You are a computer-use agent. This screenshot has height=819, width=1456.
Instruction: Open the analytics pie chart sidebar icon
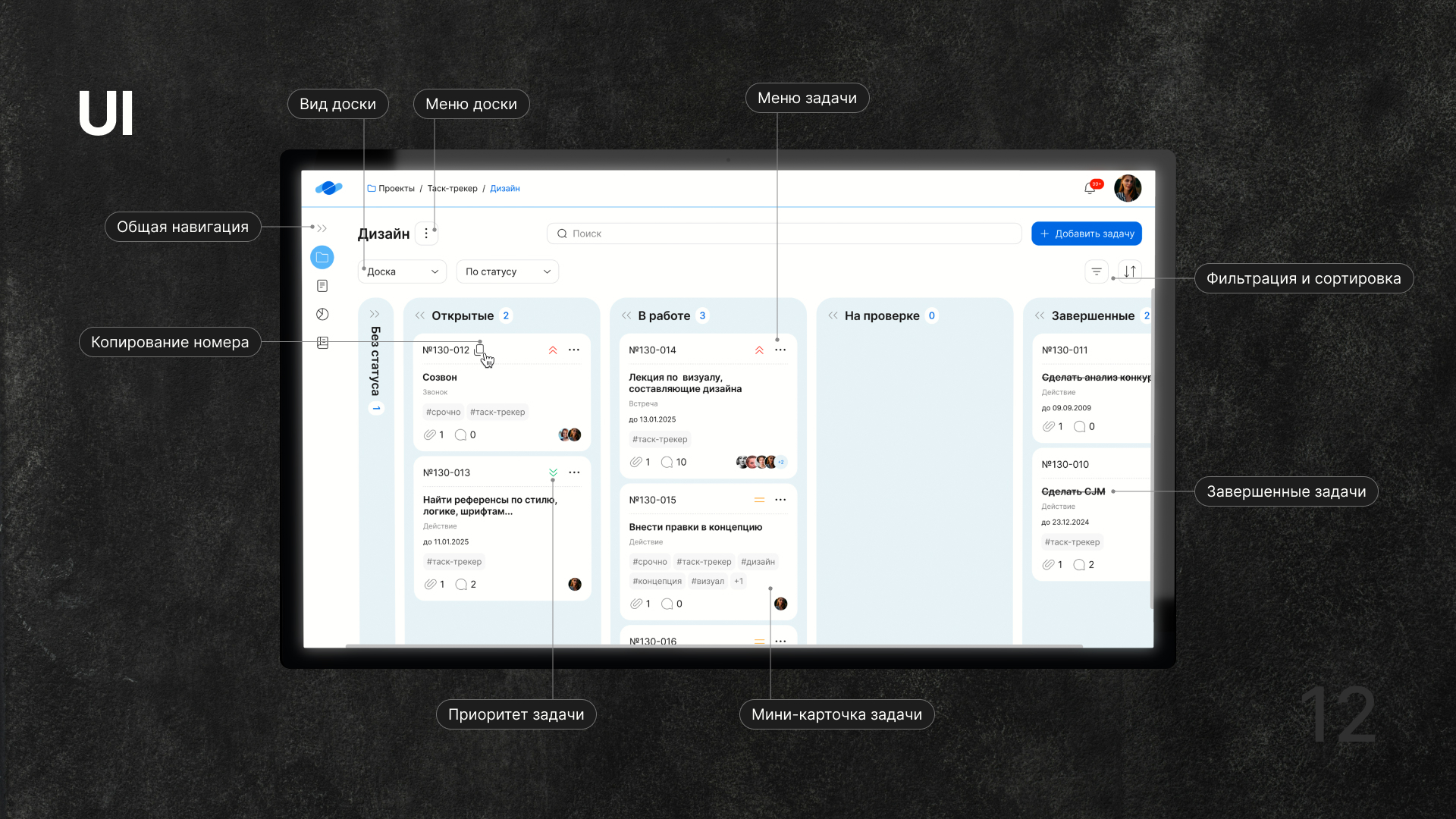pos(322,314)
